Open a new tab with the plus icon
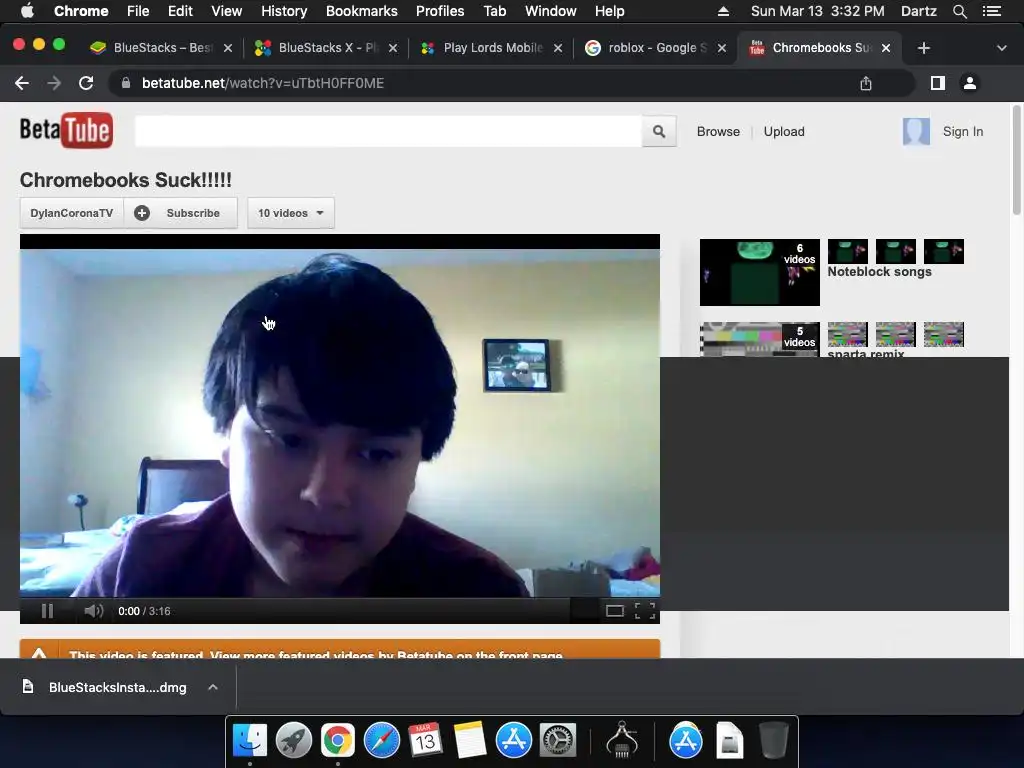Image resolution: width=1024 pixels, height=768 pixels. [x=923, y=48]
